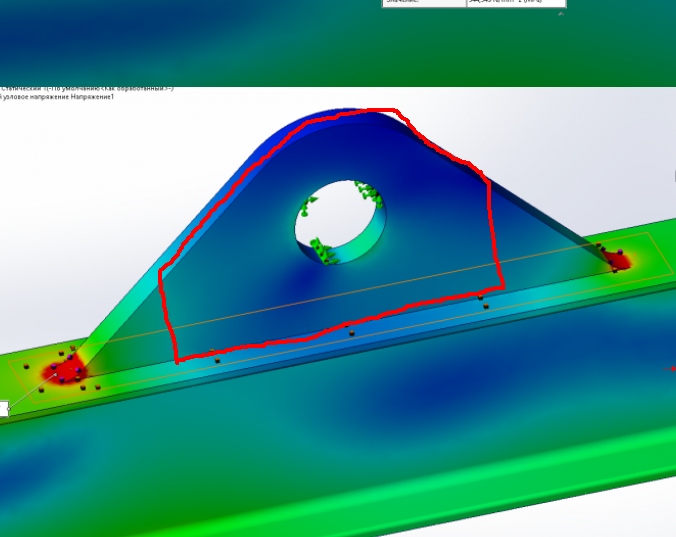Click probe point beneath outline's right bottom corner

[486, 306]
